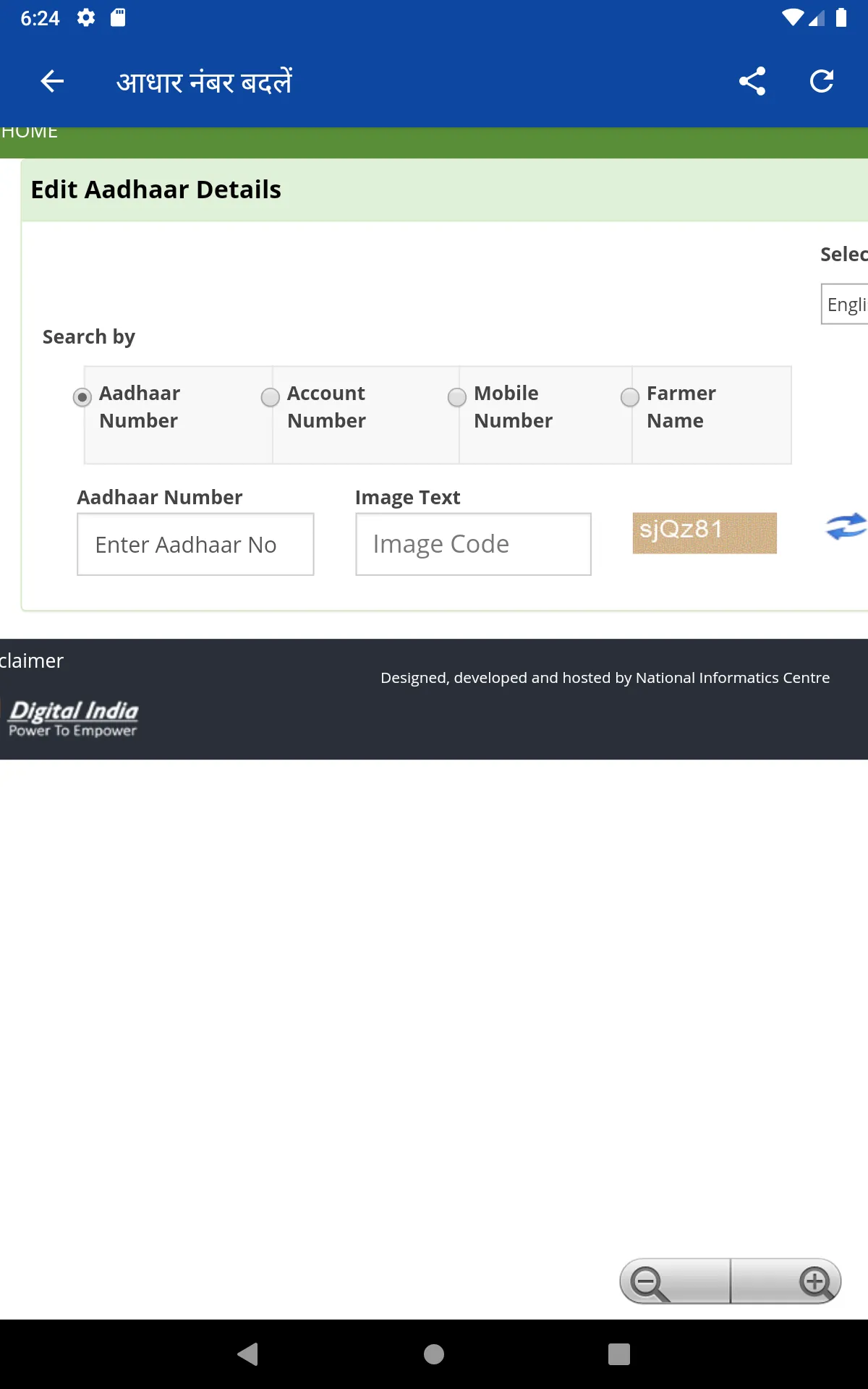This screenshot has width=868, height=1389.
Task: Tap the Edit Aadhaar Details heading
Action: pyautogui.click(x=156, y=190)
